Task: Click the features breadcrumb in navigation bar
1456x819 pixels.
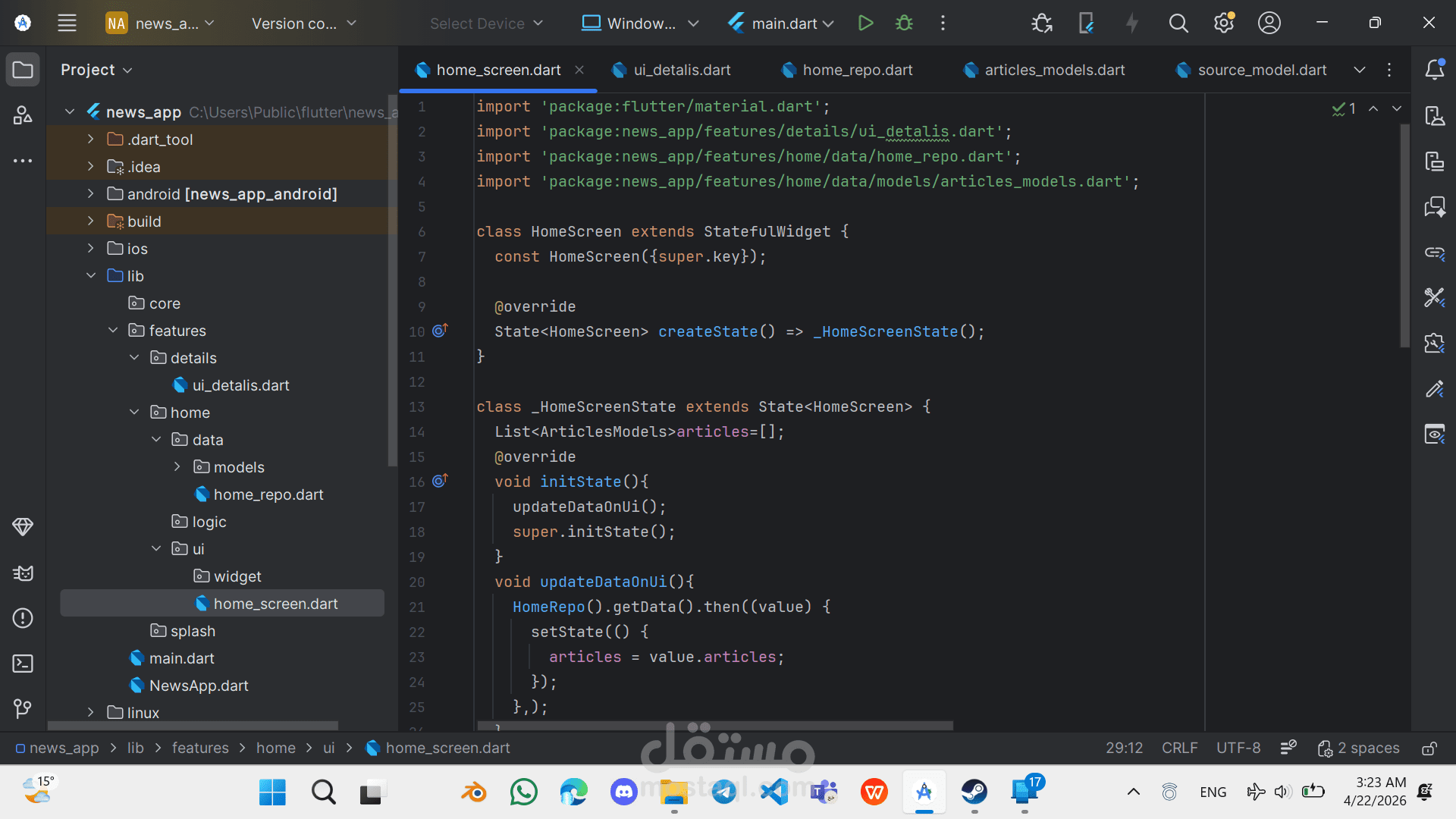Action: pos(200,748)
